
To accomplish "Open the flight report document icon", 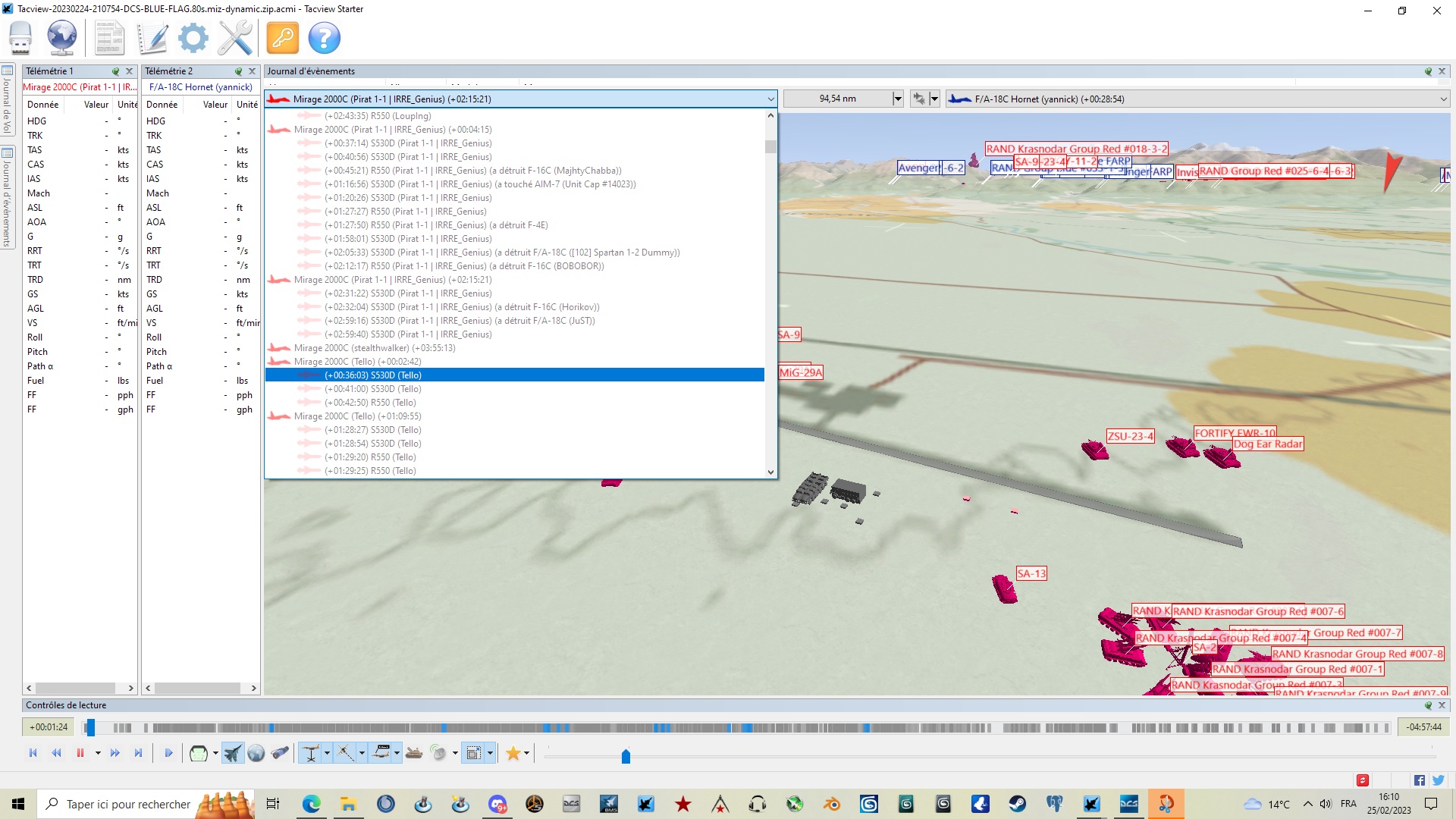I will [x=109, y=37].
